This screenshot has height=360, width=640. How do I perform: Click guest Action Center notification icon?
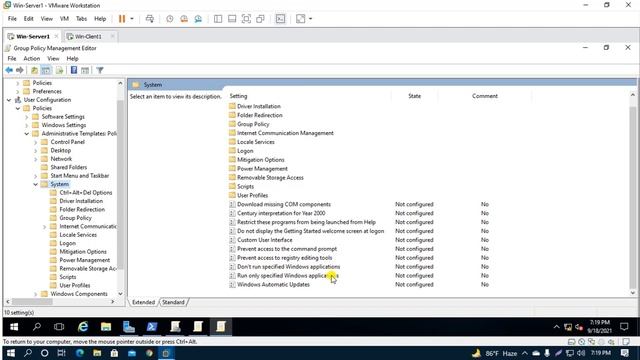(x=624, y=327)
